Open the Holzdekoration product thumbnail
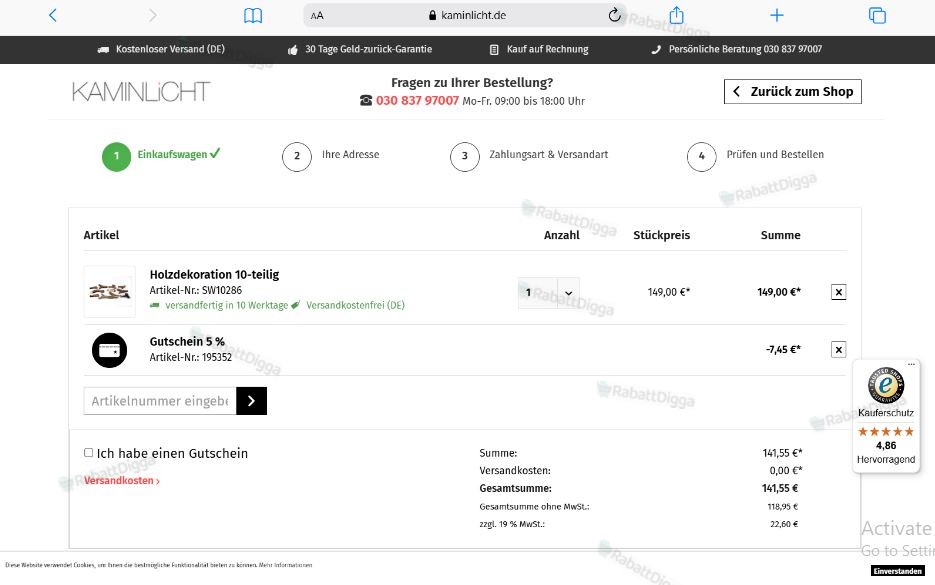 tap(110, 292)
